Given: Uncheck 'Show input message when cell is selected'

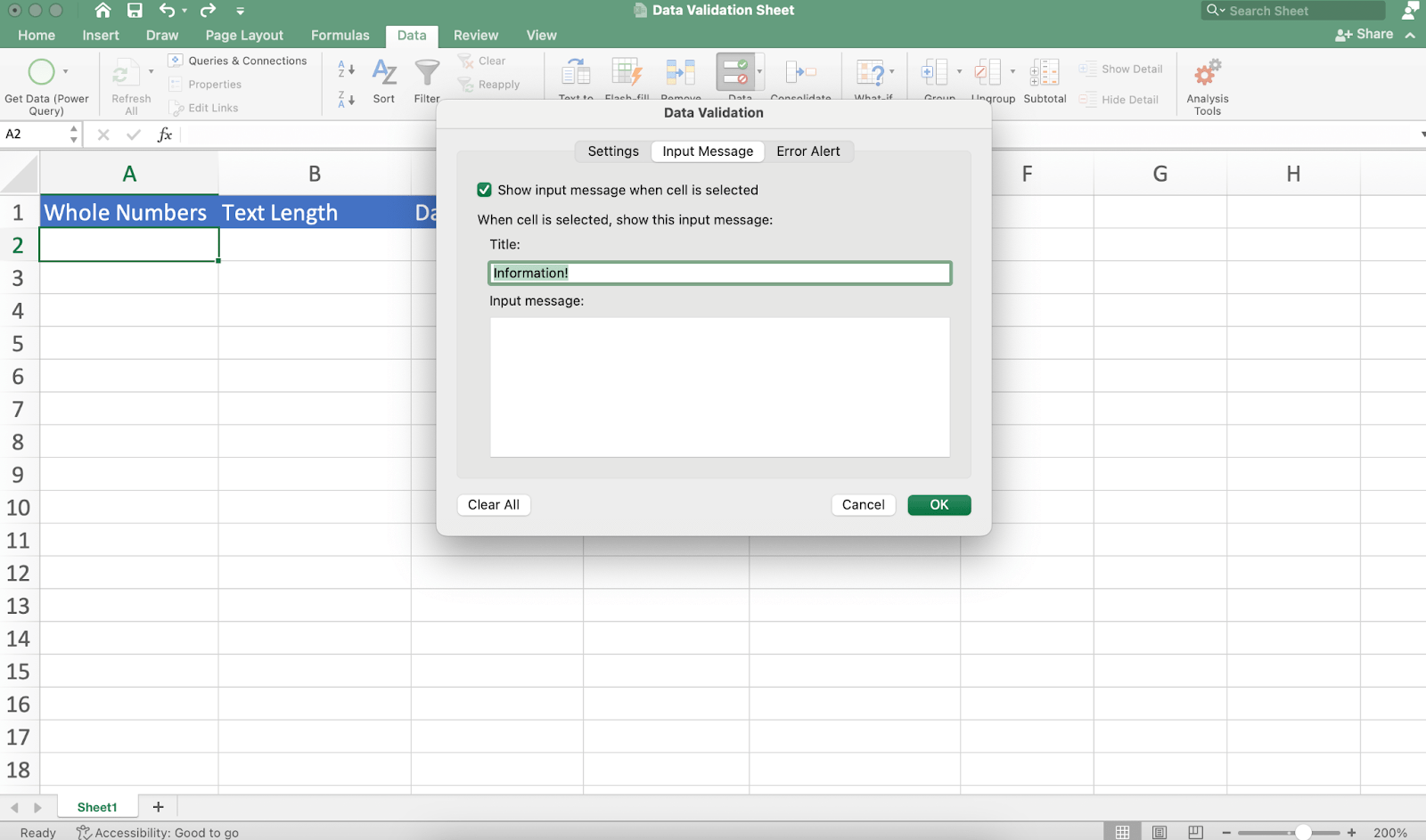Looking at the screenshot, I should point(484,190).
